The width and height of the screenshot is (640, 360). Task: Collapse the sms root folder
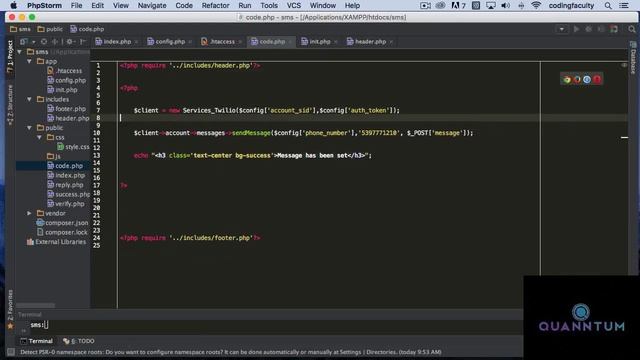20,52
